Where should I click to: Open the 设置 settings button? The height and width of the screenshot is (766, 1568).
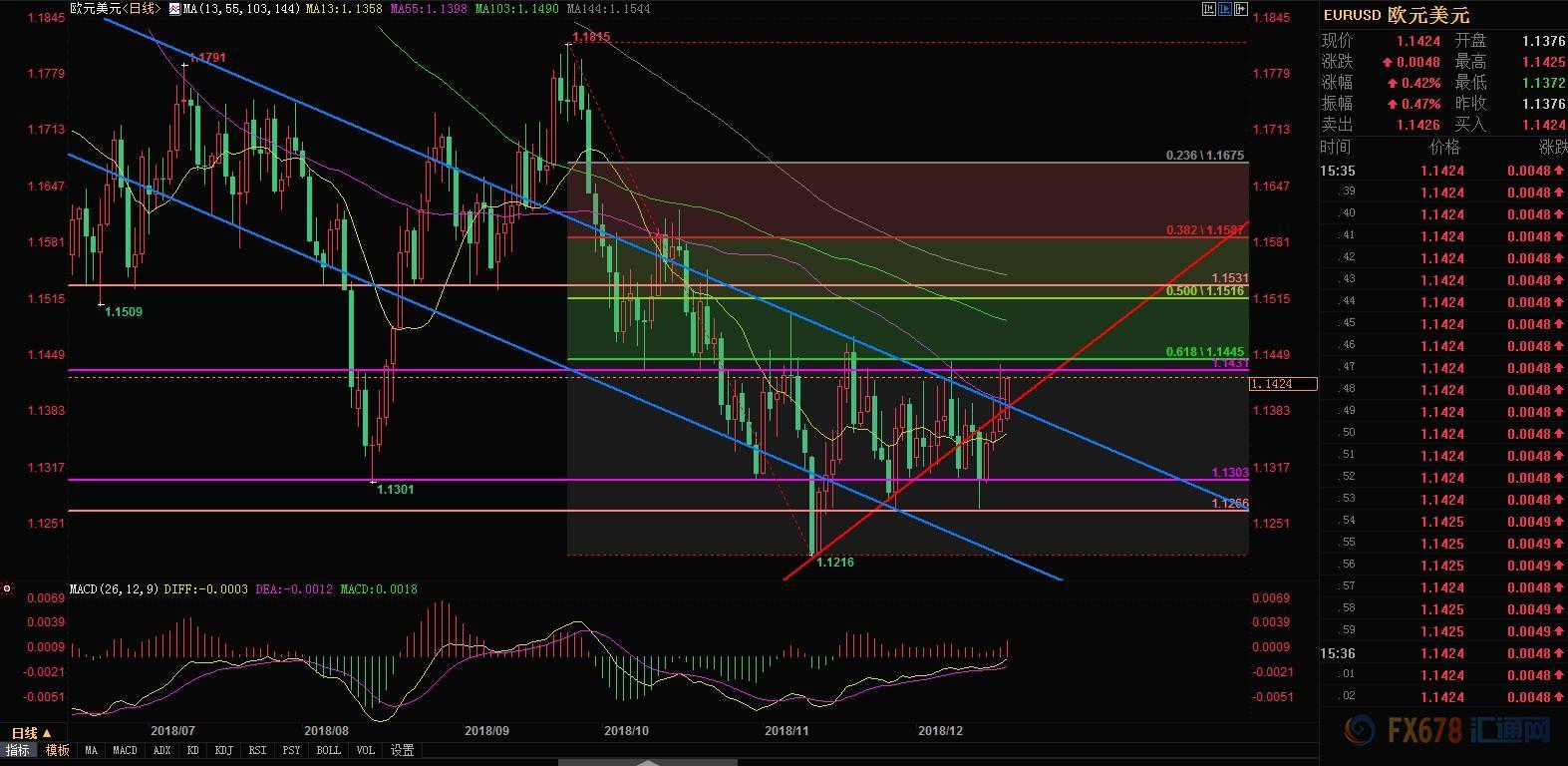click(x=403, y=750)
